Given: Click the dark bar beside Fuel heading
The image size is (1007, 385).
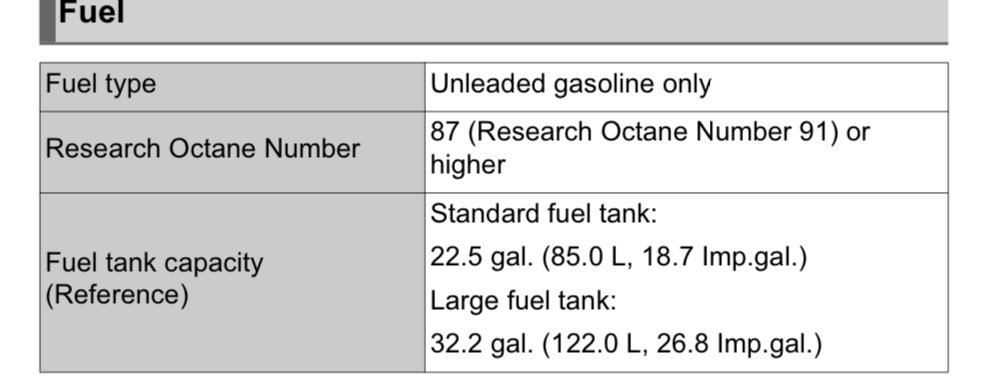Looking at the screenshot, I should click(48, 21).
